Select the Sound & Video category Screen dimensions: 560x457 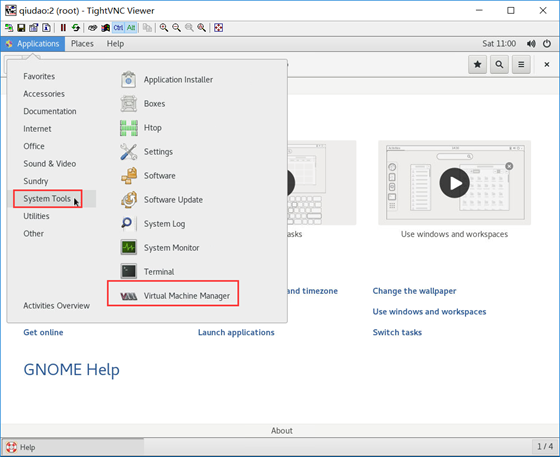point(50,164)
